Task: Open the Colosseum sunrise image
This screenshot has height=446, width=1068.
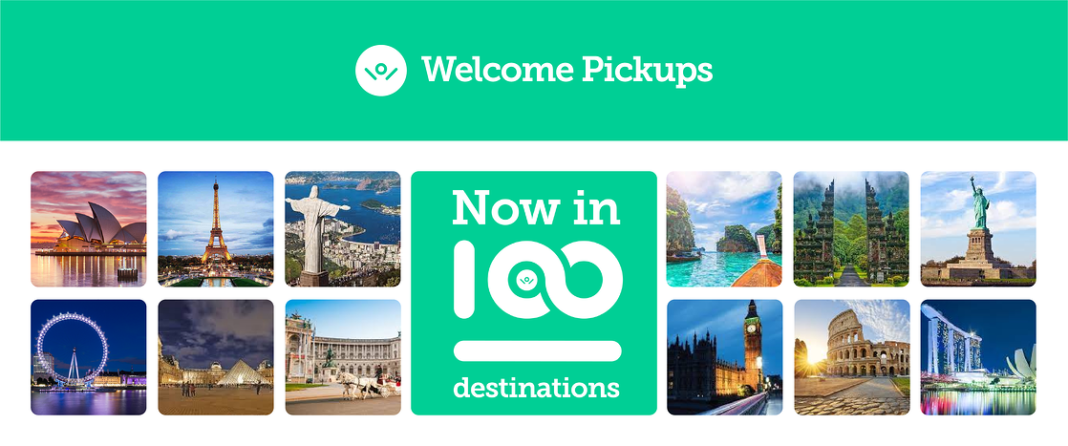Action: (x=851, y=357)
